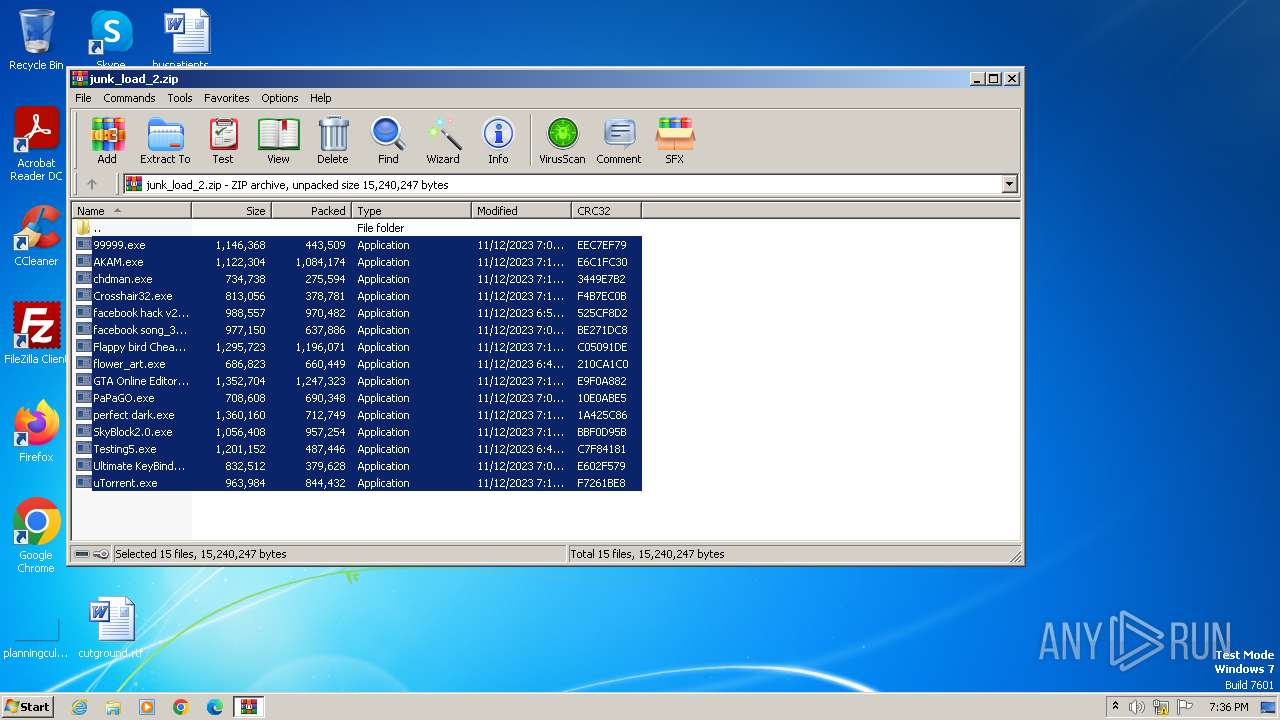Viewport: 1280px width, 720px height.
Task: Open CCleaner desktop shortcut
Action: coord(36,236)
